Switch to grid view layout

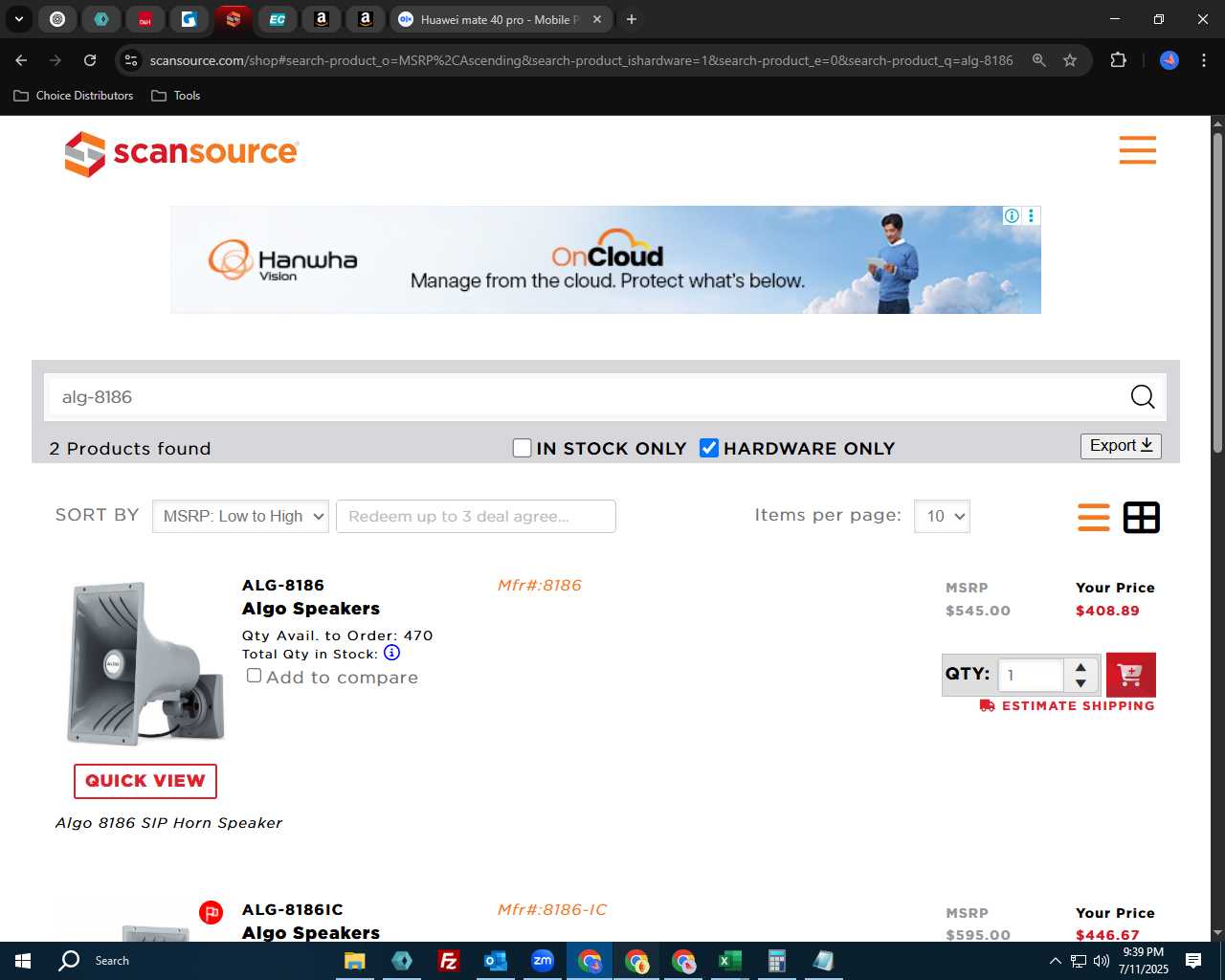(x=1141, y=517)
